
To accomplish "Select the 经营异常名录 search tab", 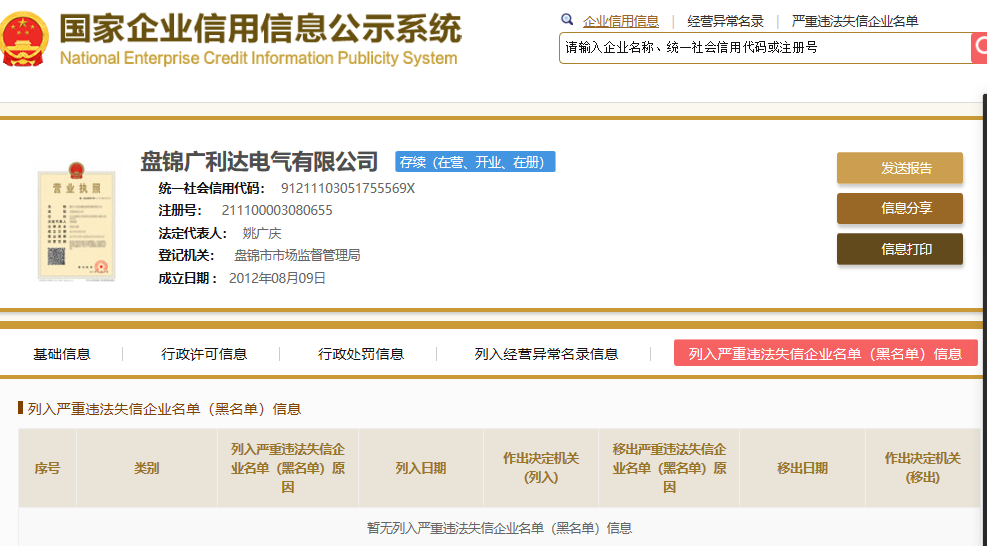I will coord(725,21).
